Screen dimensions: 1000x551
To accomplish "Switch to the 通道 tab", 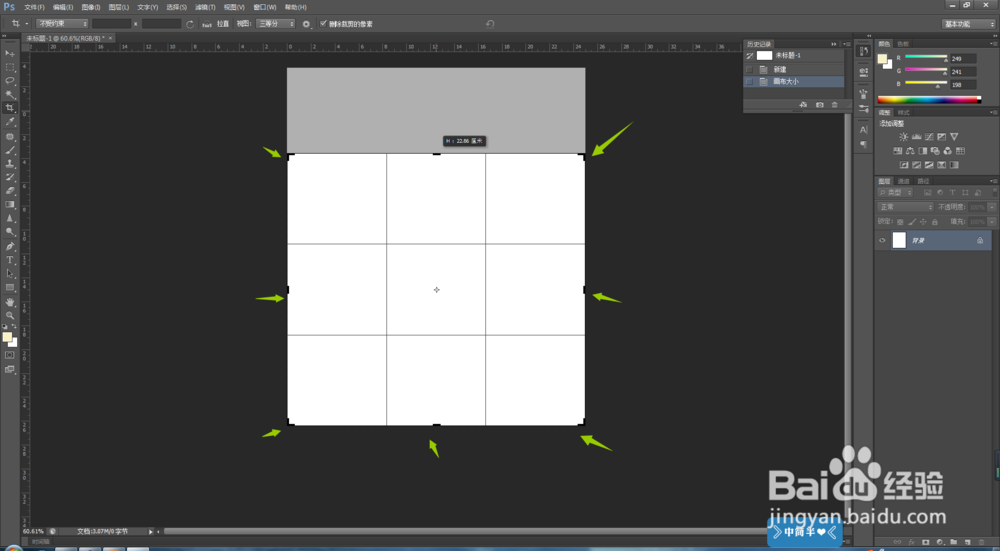I will point(904,181).
